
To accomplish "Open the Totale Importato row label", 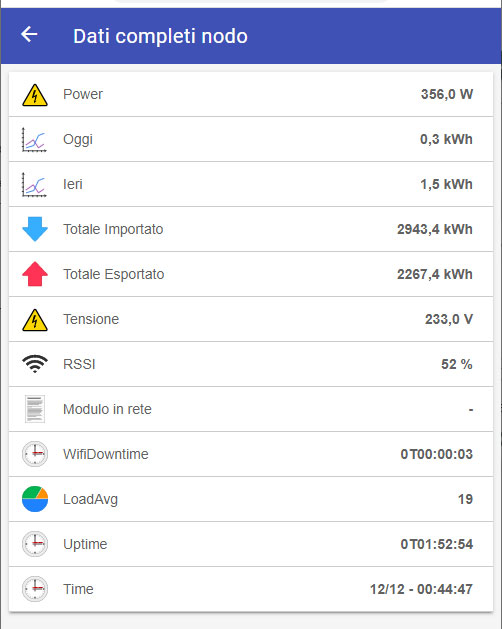I will pyautogui.click(x=113, y=229).
